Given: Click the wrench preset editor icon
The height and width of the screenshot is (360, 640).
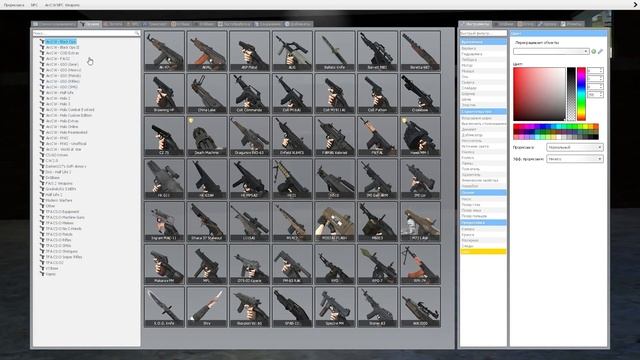Looking at the screenshot, I should point(600,51).
